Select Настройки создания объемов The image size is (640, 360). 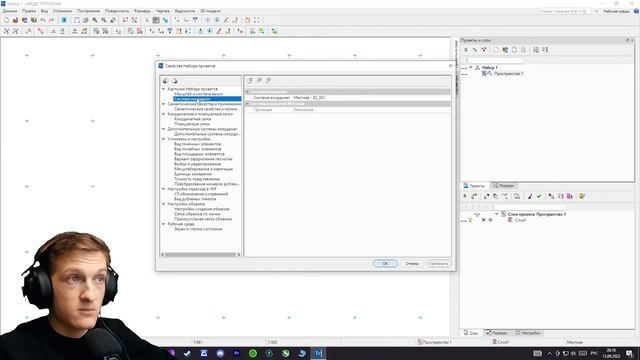(202, 209)
